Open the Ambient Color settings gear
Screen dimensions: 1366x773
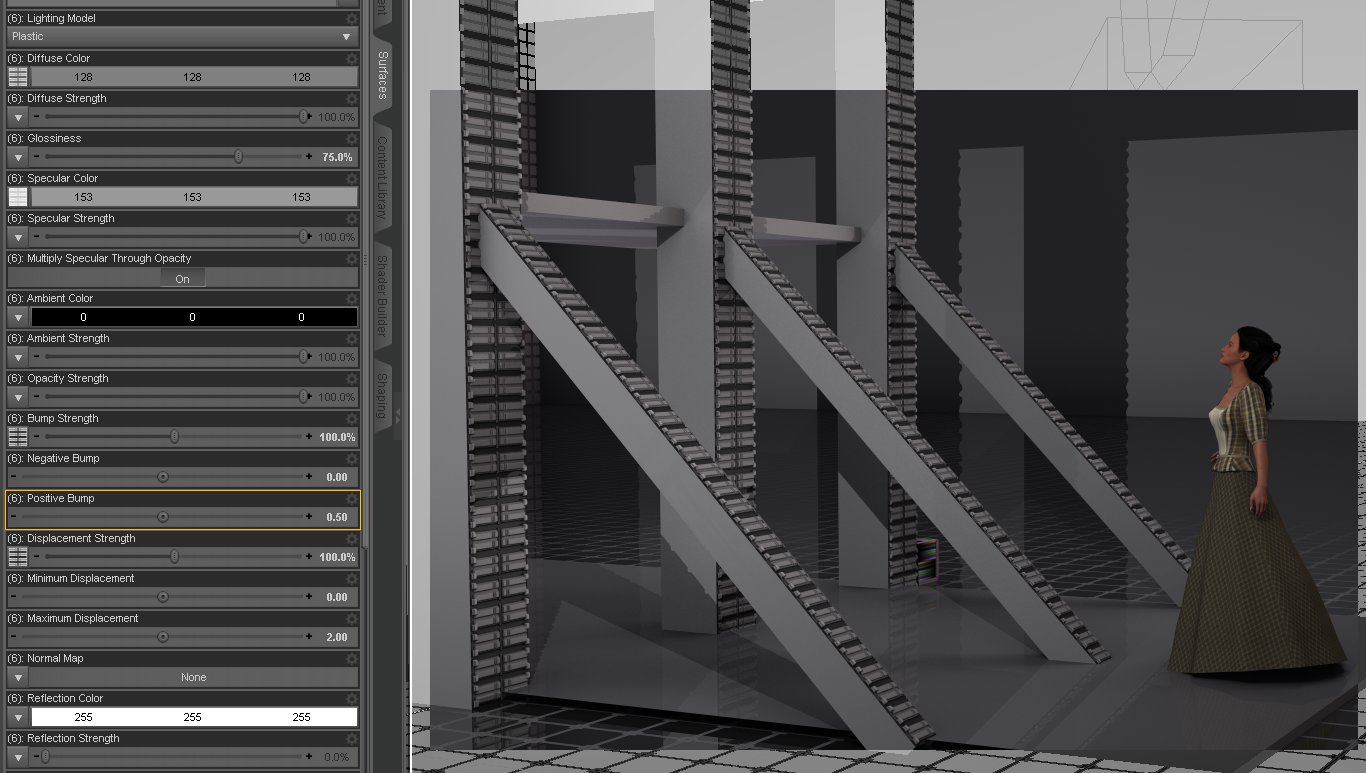pyautogui.click(x=351, y=298)
